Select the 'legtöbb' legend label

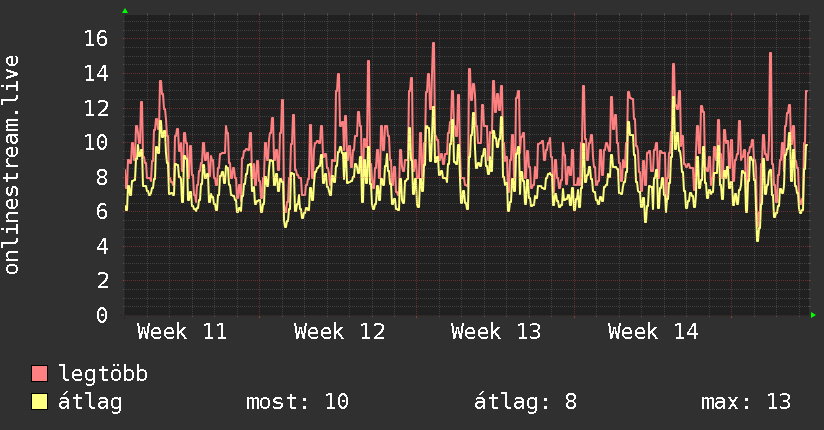pyautogui.click(x=103, y=374)
